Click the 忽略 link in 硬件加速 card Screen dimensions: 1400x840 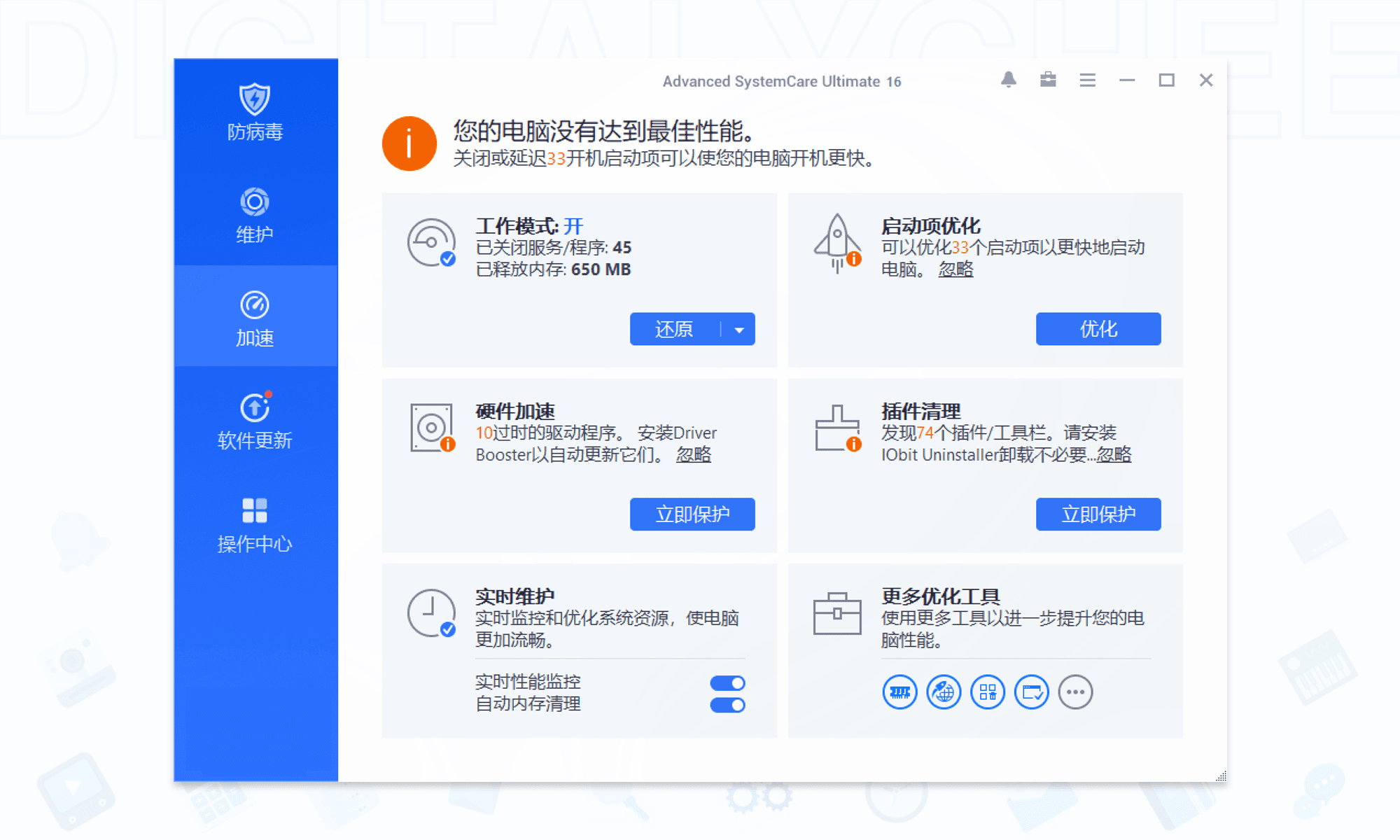(x=694, y=455)
